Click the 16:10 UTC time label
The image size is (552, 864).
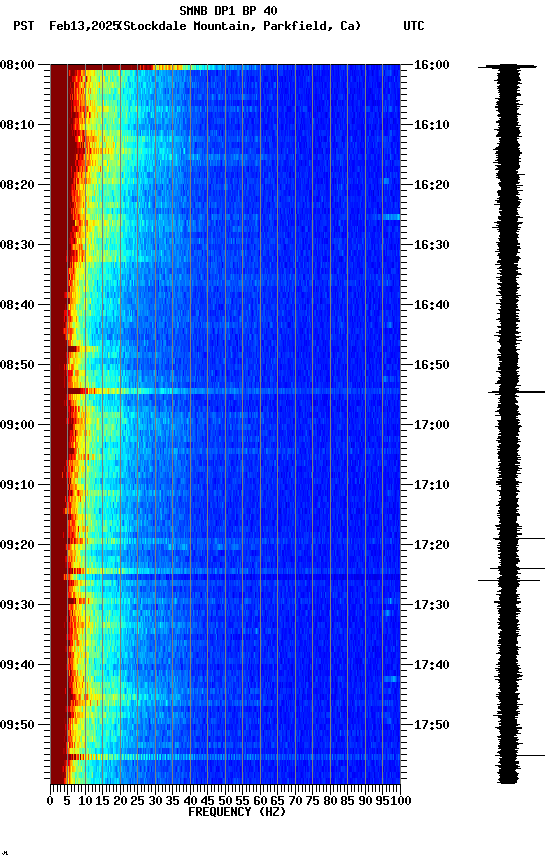coord(432,125)
